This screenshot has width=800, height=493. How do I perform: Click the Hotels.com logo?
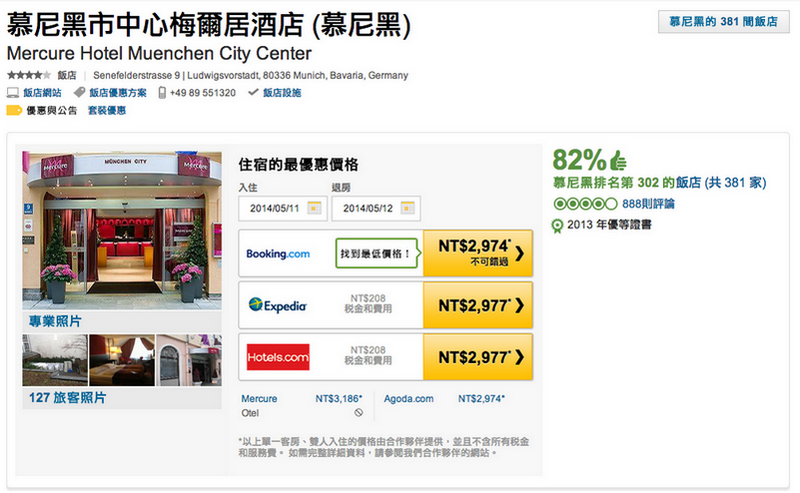278,357
